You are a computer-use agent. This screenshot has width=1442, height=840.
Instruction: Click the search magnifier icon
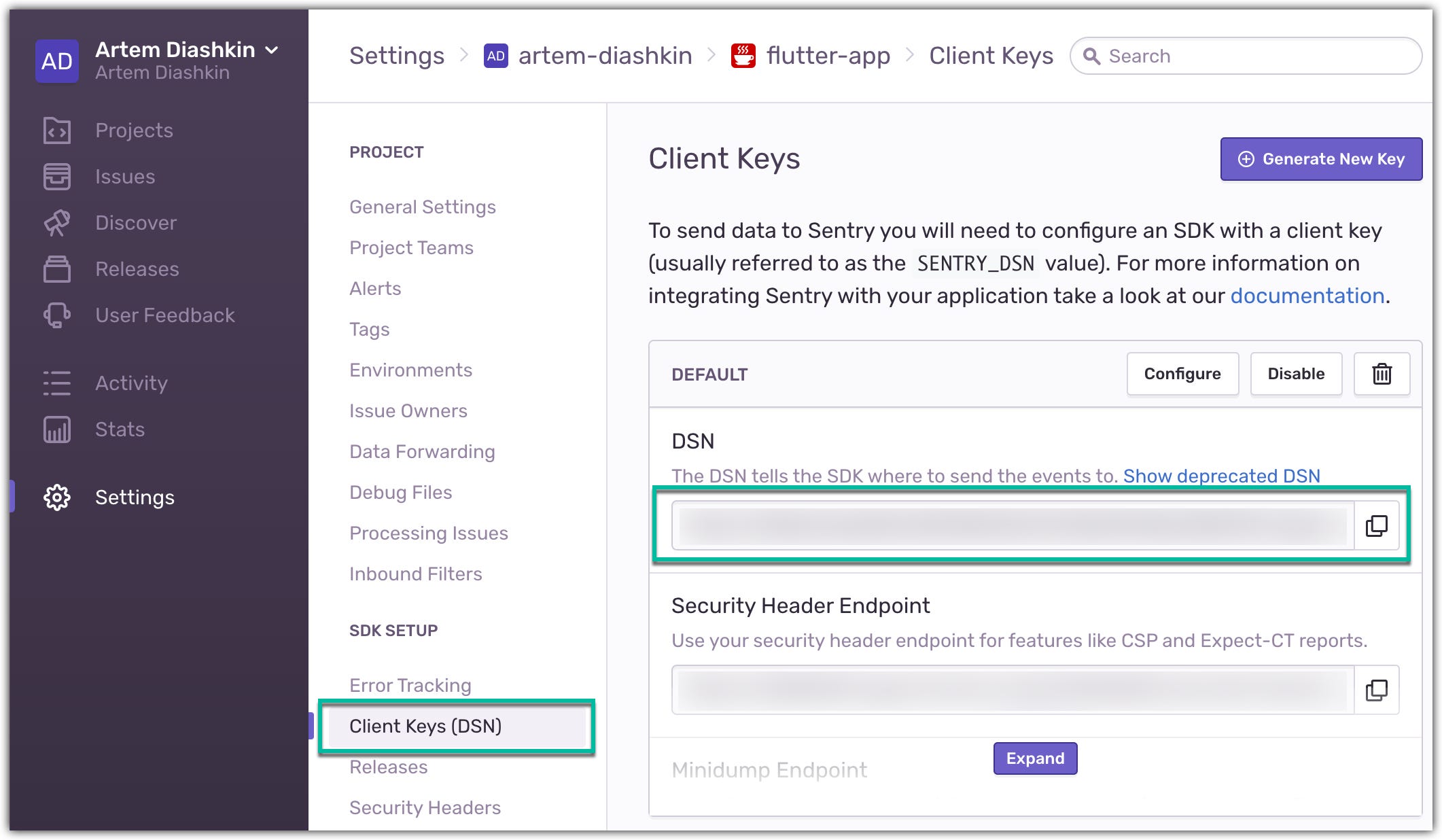pos(1092,56)
